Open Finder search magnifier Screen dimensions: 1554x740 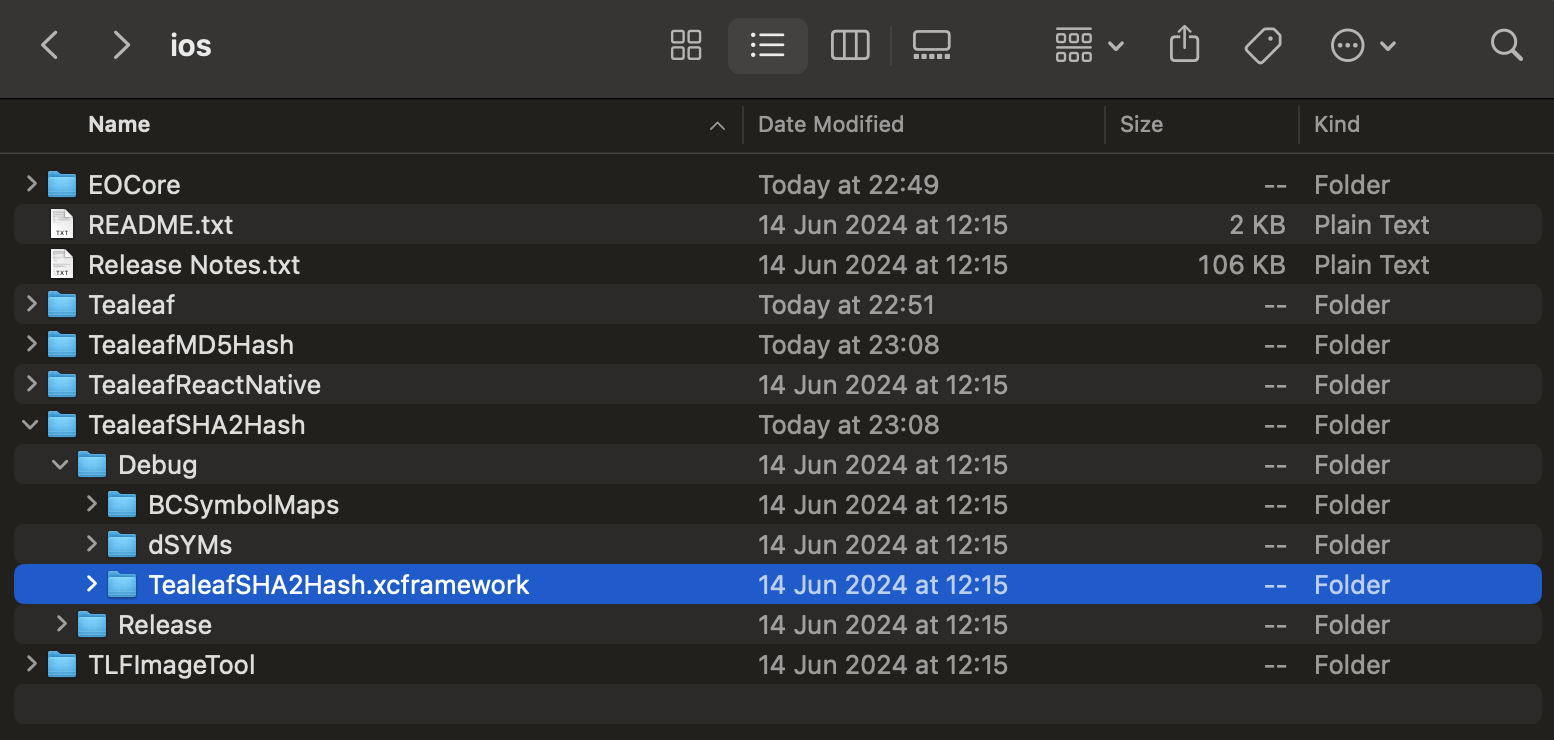point(1506,45)
